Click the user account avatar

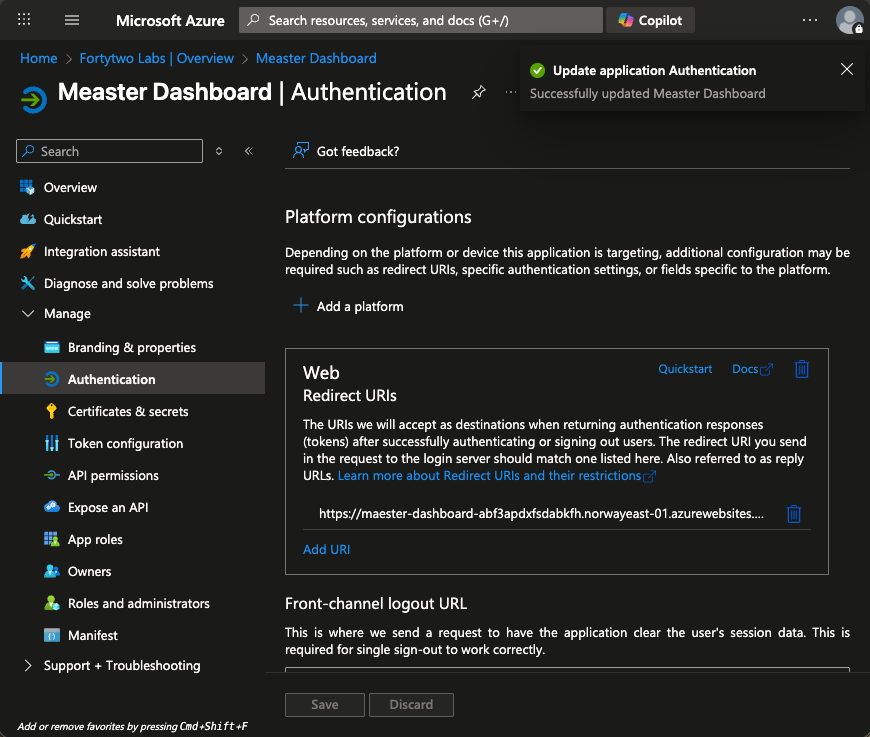849,20
